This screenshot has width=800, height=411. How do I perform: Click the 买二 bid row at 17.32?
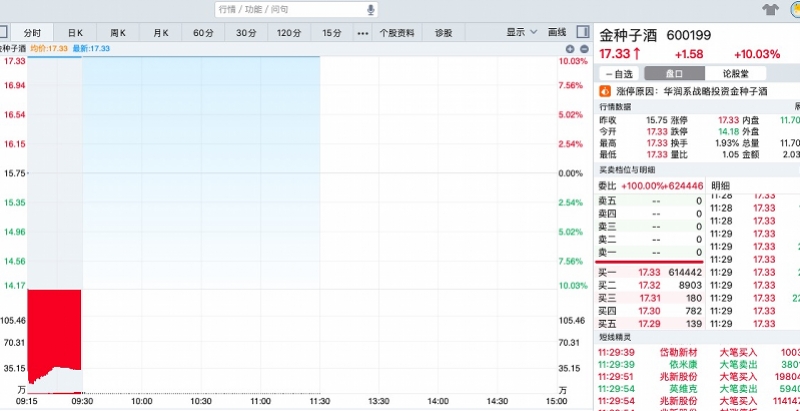(x=650, y=285)
